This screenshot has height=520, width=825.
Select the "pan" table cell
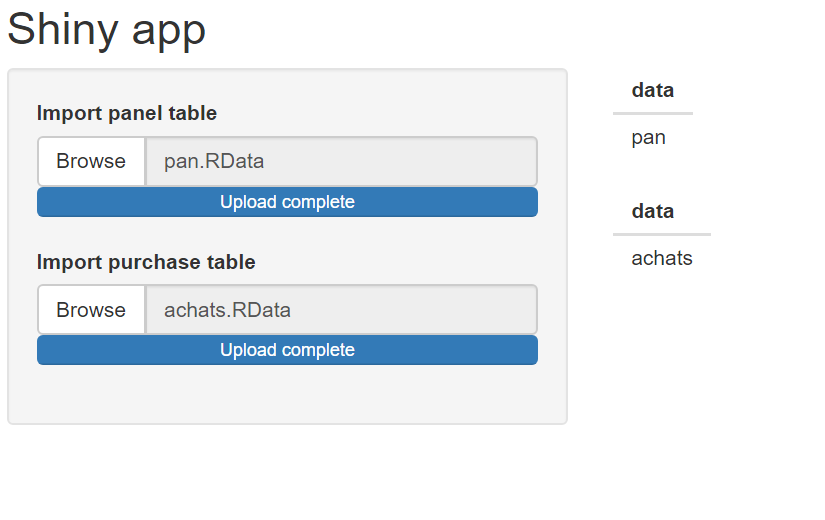(649, 137)
